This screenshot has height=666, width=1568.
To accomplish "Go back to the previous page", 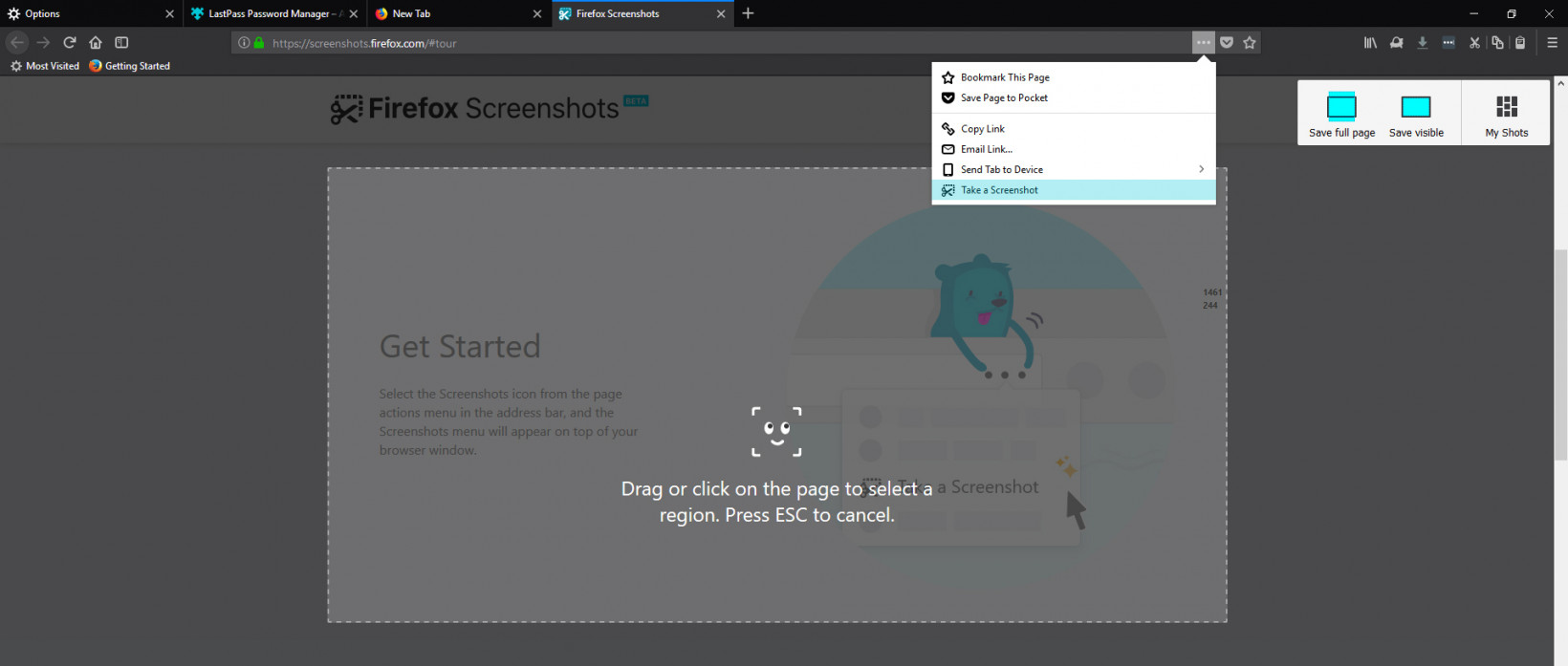I will 16,42.
